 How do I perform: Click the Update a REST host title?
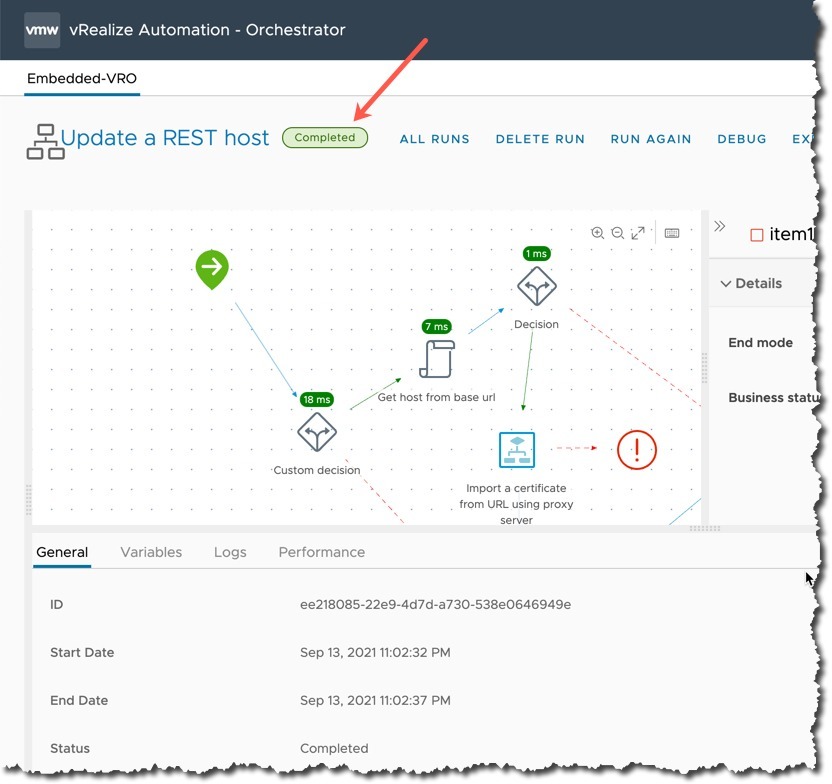point(164,138)
